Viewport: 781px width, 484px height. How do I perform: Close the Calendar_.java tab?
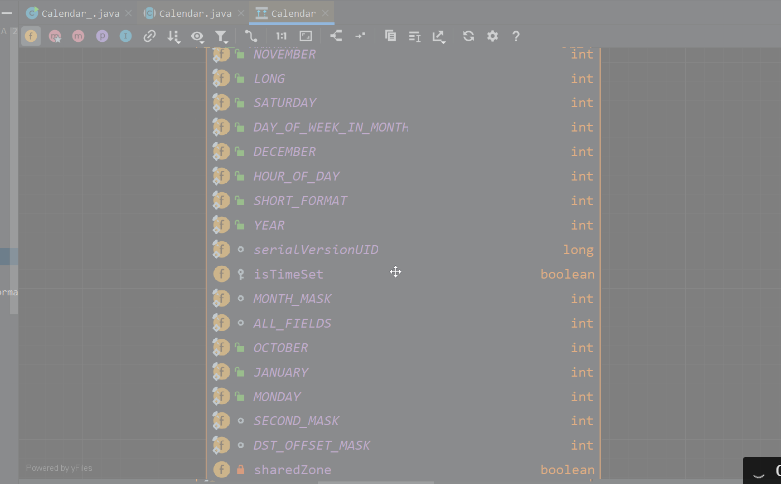tap(129, 13)
